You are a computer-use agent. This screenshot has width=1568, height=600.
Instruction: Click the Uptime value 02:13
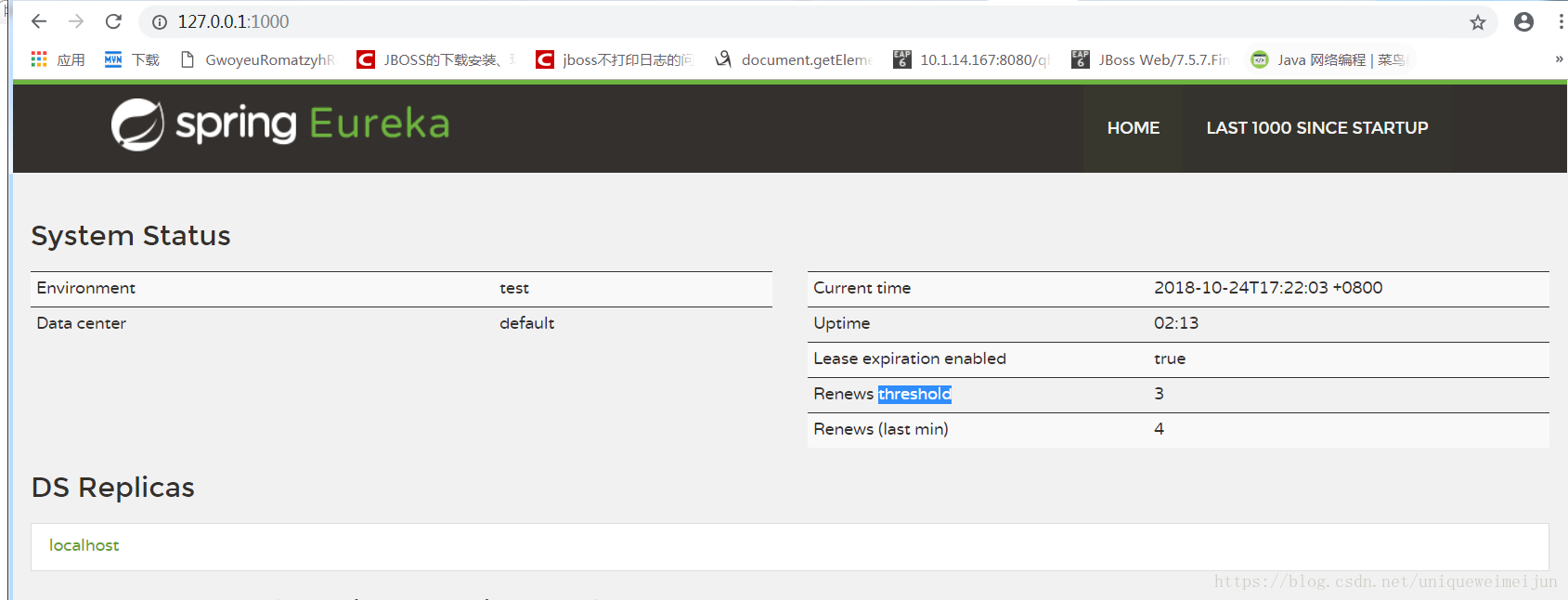point(1176,323)
